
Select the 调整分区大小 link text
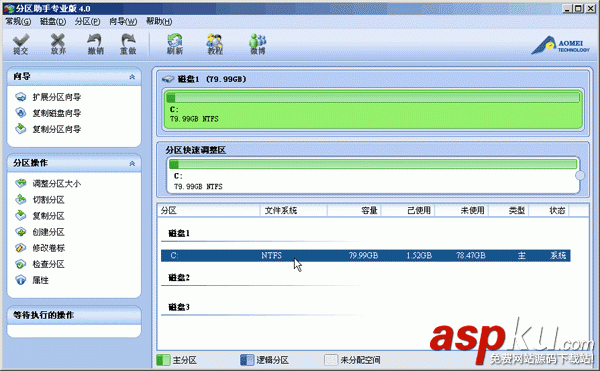[x=57, y=184]
